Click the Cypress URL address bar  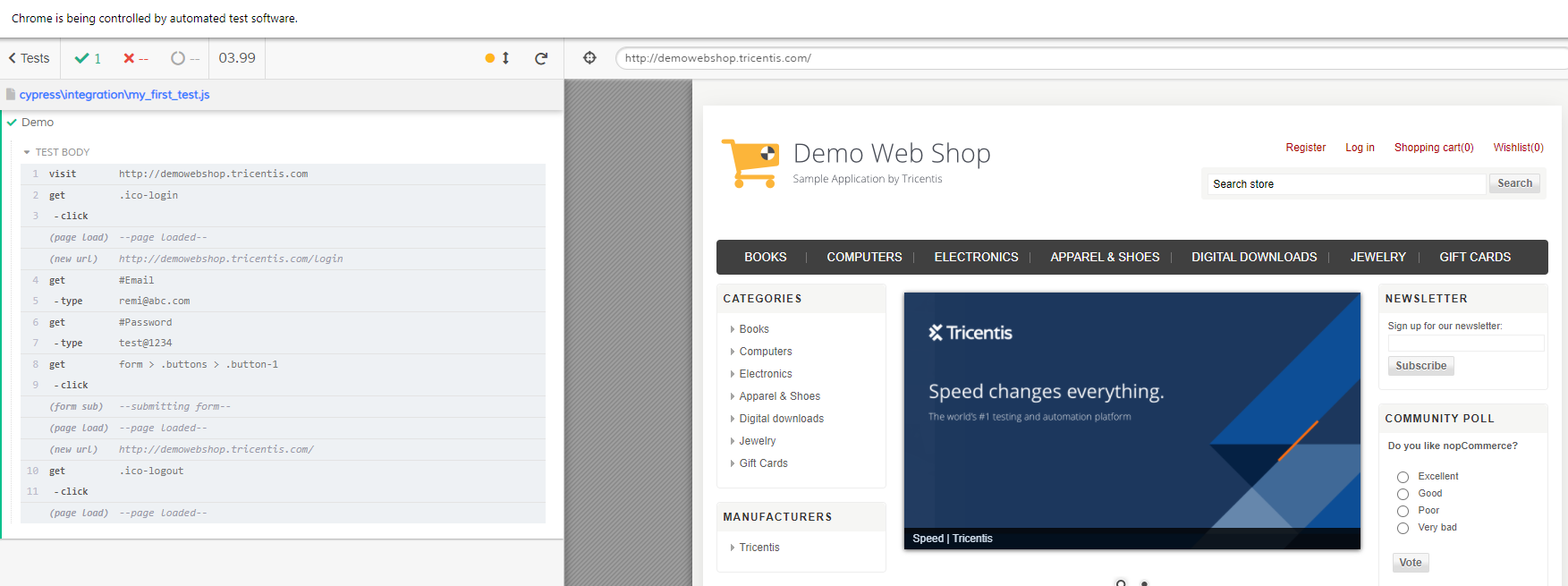click(x=1091, y=58)
